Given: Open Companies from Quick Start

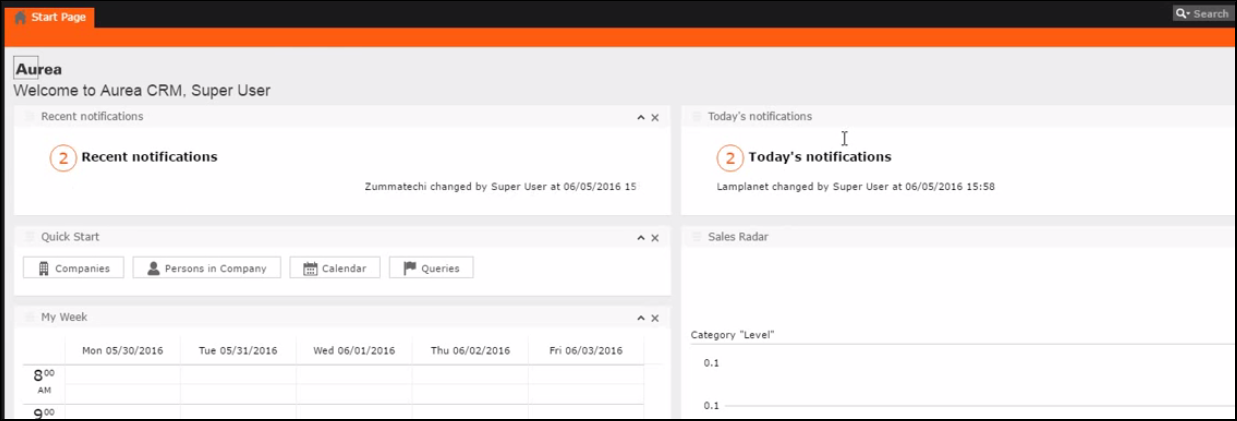Looking at the screenshot, I should pos(73,268).
